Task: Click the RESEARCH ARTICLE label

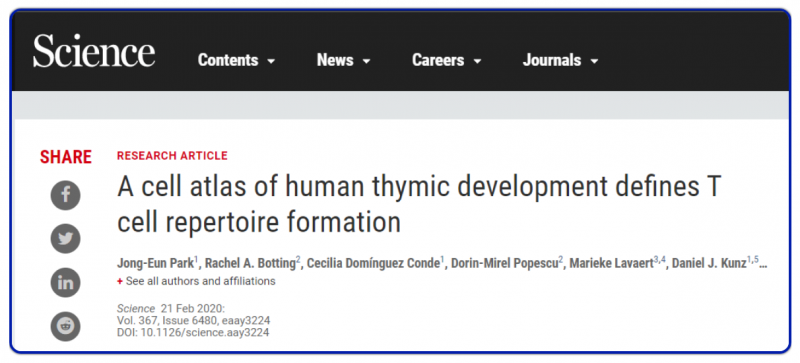Action: (172, 156)
